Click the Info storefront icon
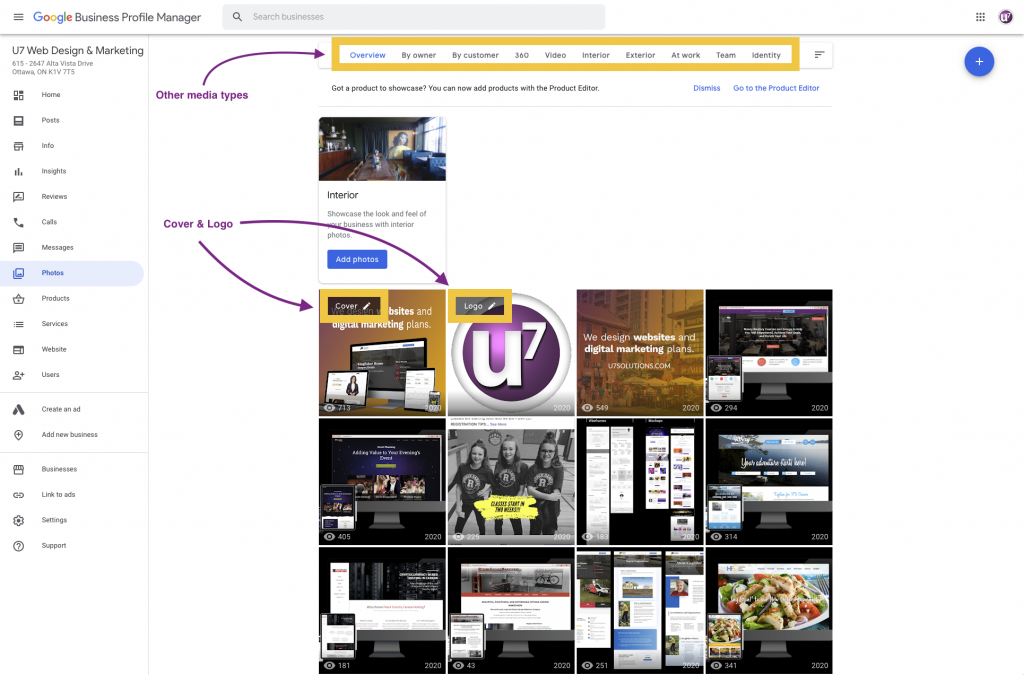The width and height of the screenshot is (1024, 675). [18, 146]
